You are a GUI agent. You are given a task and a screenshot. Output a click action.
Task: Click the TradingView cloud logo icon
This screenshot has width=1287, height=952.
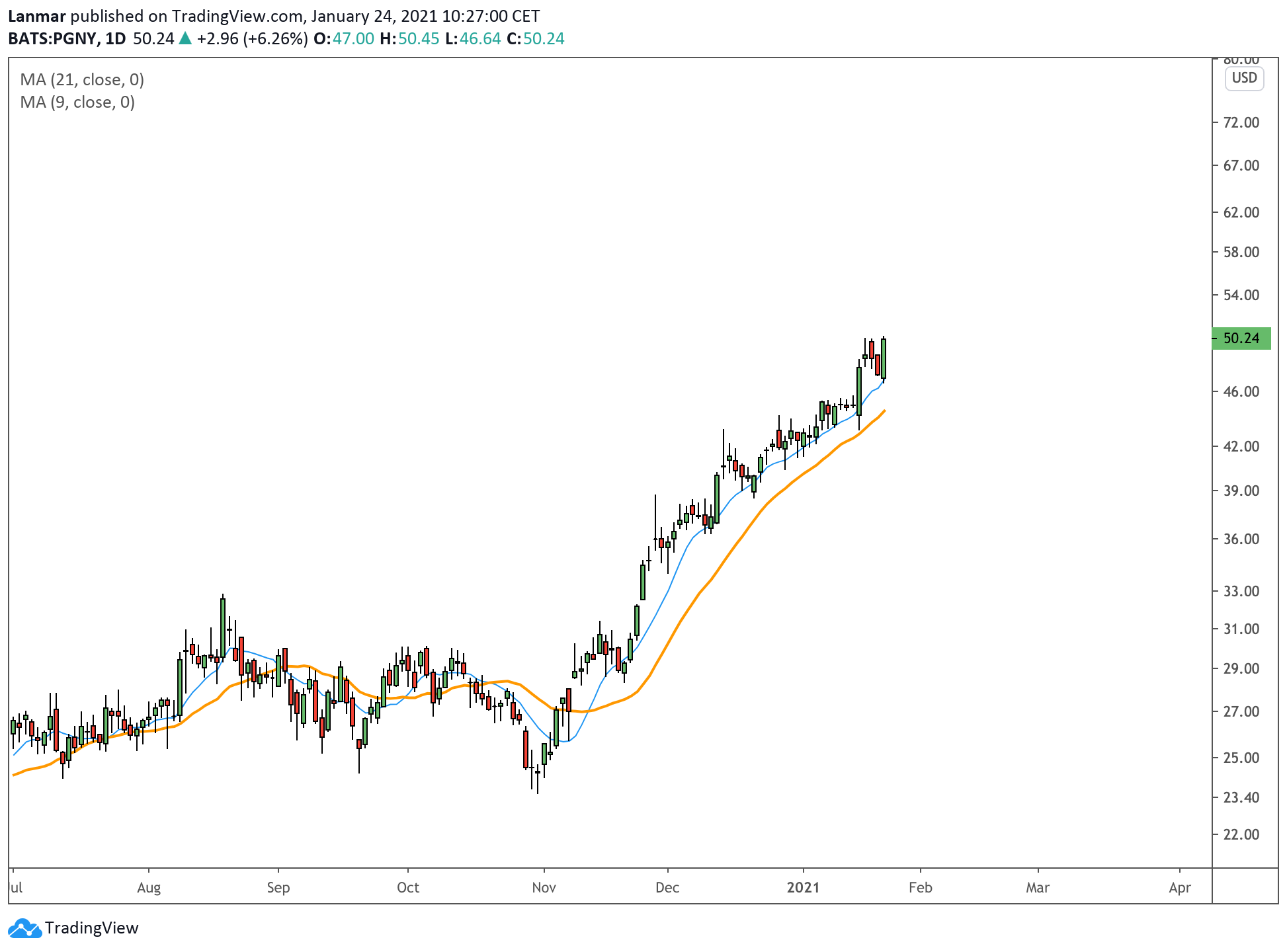[26, 928]
